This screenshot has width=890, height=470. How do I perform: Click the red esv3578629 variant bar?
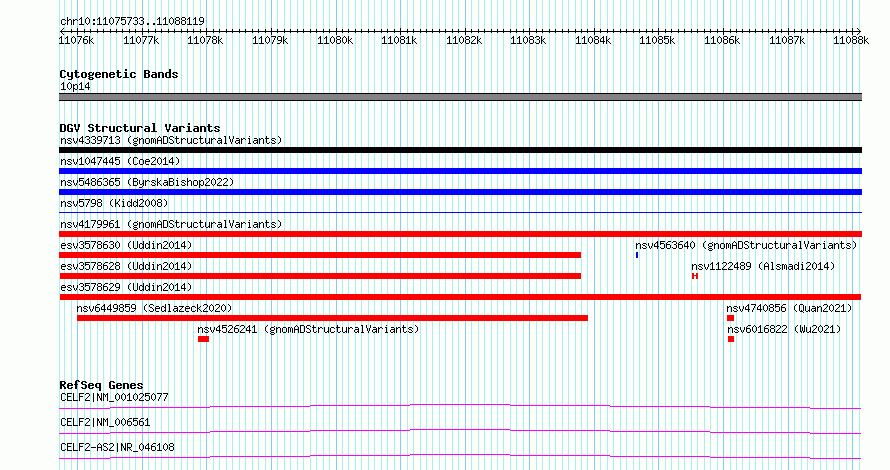click(x=460, y=297)
